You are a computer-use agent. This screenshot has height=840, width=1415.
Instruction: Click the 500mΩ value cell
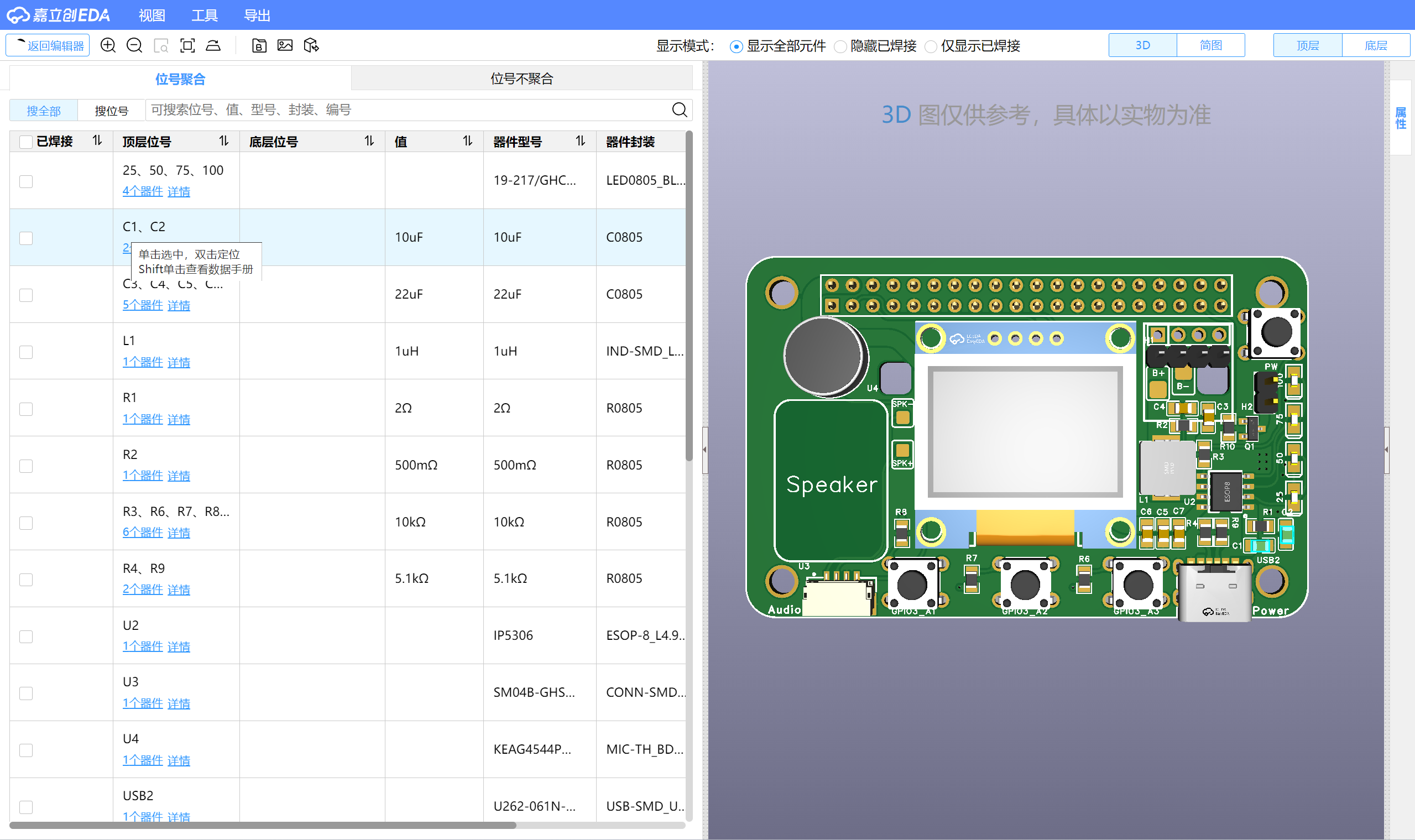click(434, 465)
